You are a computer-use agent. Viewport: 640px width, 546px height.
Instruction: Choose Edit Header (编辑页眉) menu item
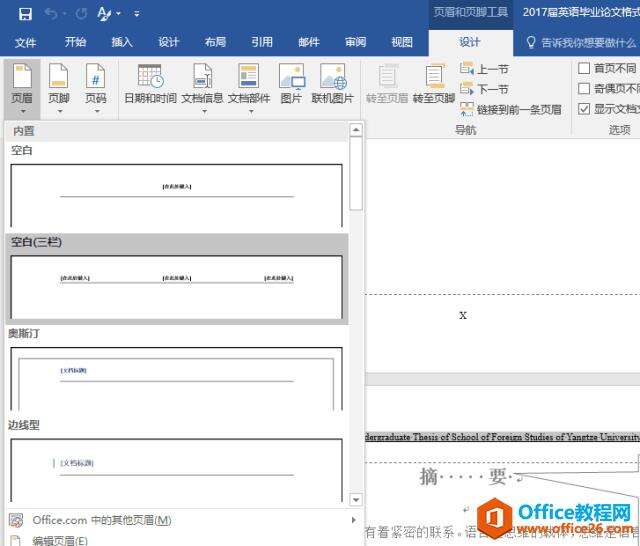(182, 541)
